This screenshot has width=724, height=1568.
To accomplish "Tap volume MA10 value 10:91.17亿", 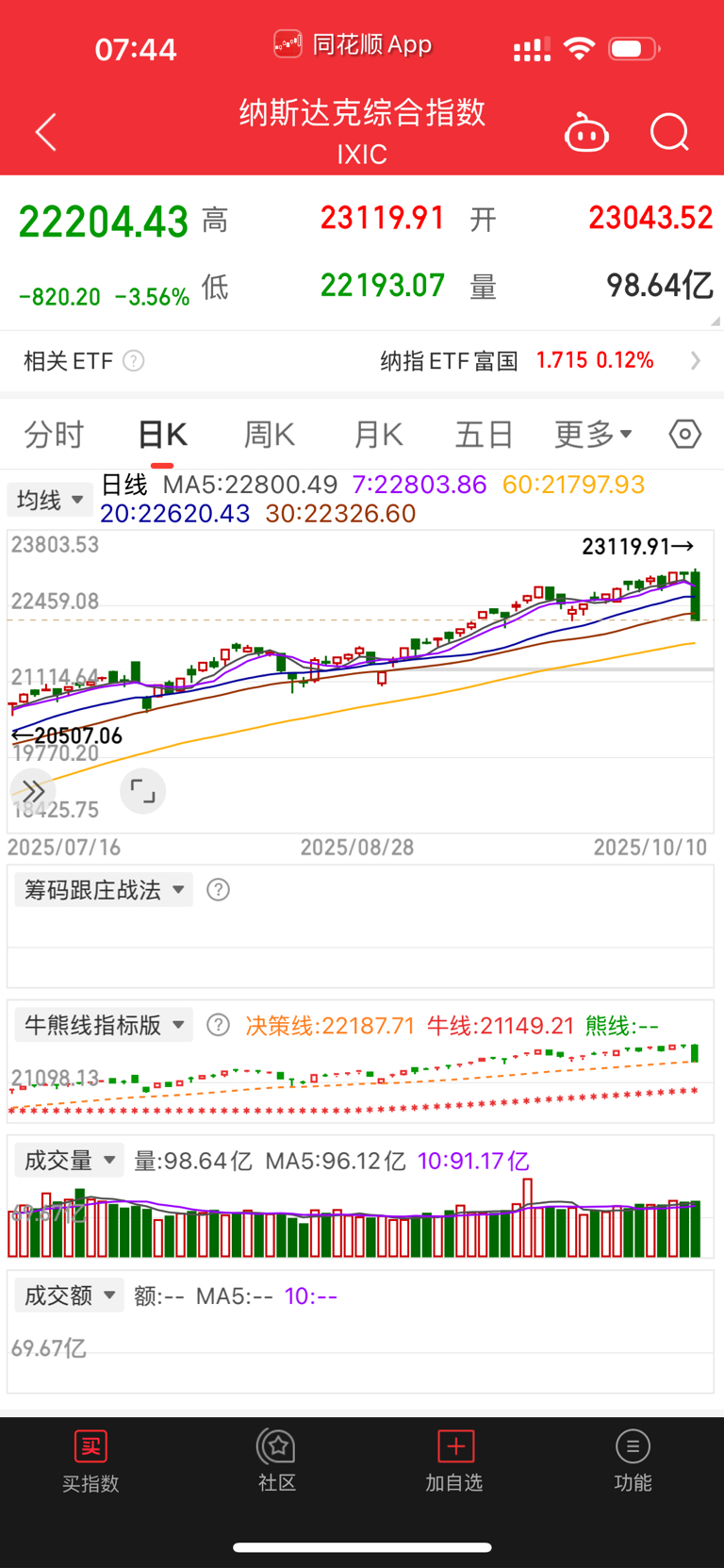I will 473,1161.
